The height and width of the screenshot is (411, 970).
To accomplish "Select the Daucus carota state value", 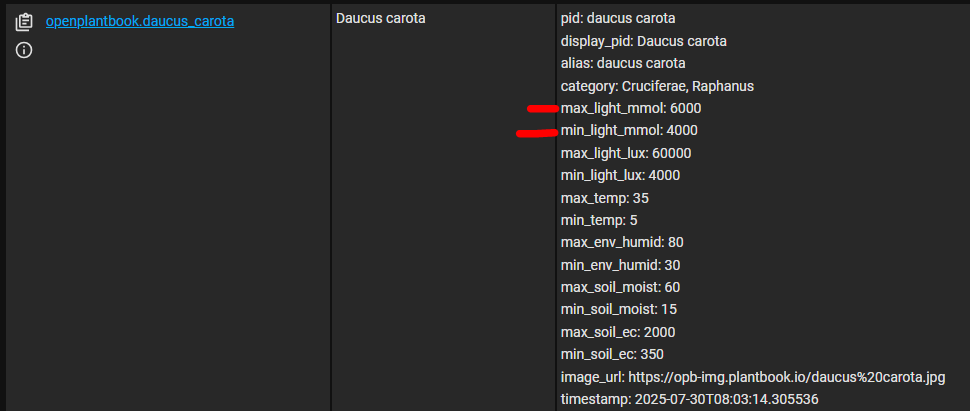I will click(380, 19).
